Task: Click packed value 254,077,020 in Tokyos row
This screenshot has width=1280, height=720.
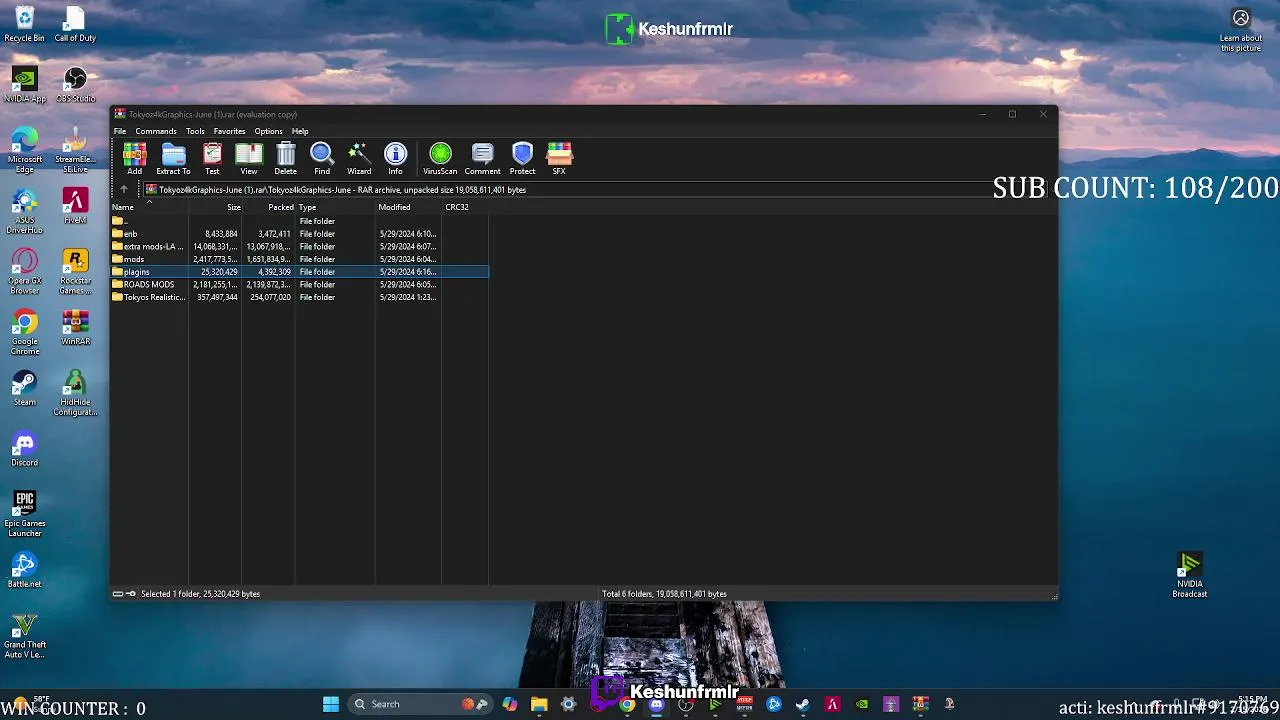Action: (270, 297)
